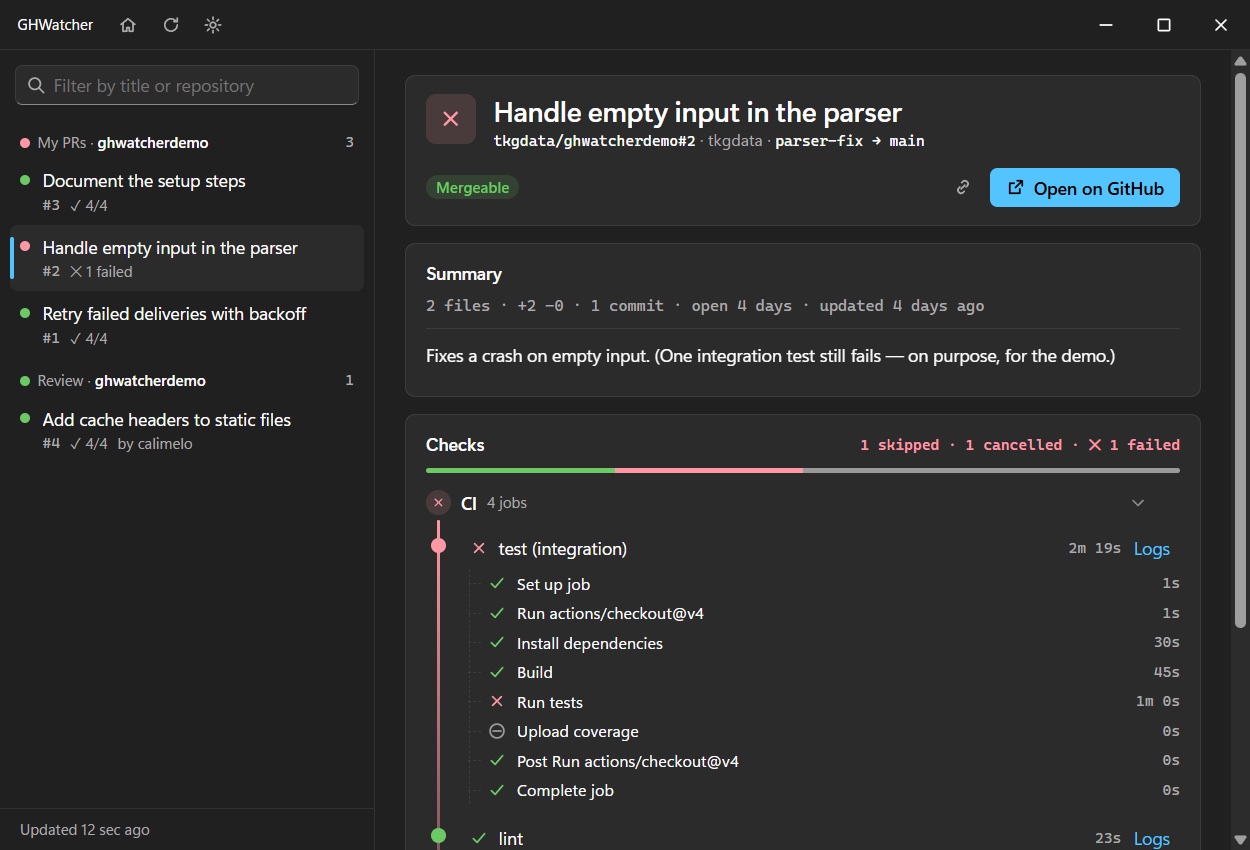Click the green status dot for 'Document the setup steps'
The height and width of the screenshot is (850, 1250).
pyautogui.click(x=25, y=180)
